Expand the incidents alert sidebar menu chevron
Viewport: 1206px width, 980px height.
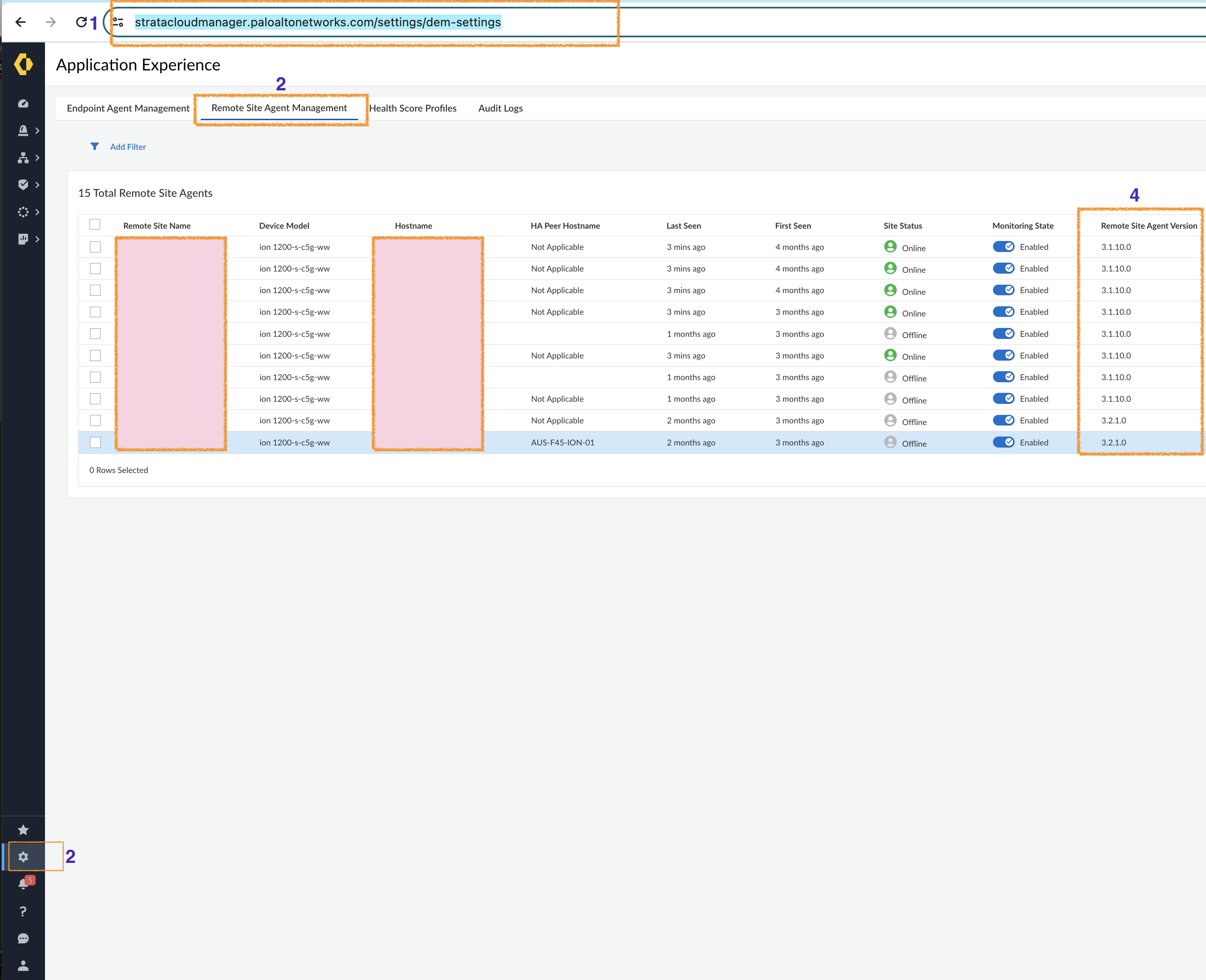37,130
